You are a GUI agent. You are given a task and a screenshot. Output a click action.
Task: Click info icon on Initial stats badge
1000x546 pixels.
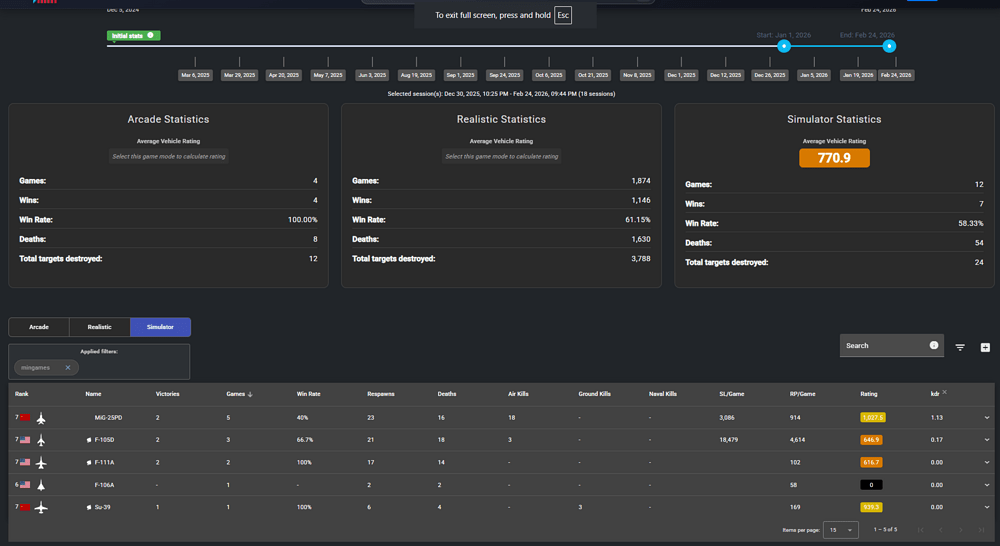151,35
